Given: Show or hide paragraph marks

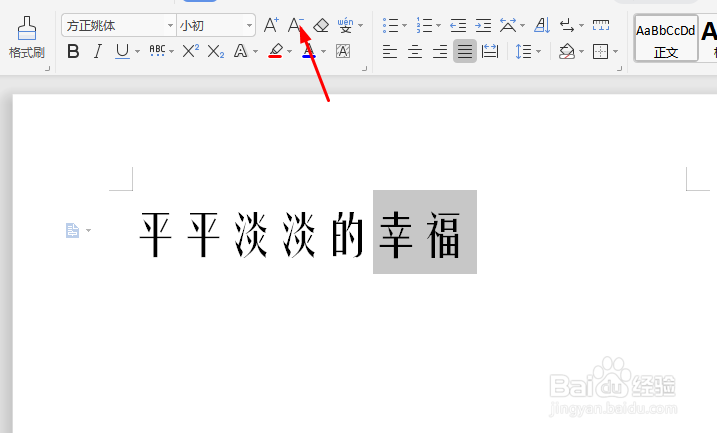Looking at the screenshot, I should [567, 25].
